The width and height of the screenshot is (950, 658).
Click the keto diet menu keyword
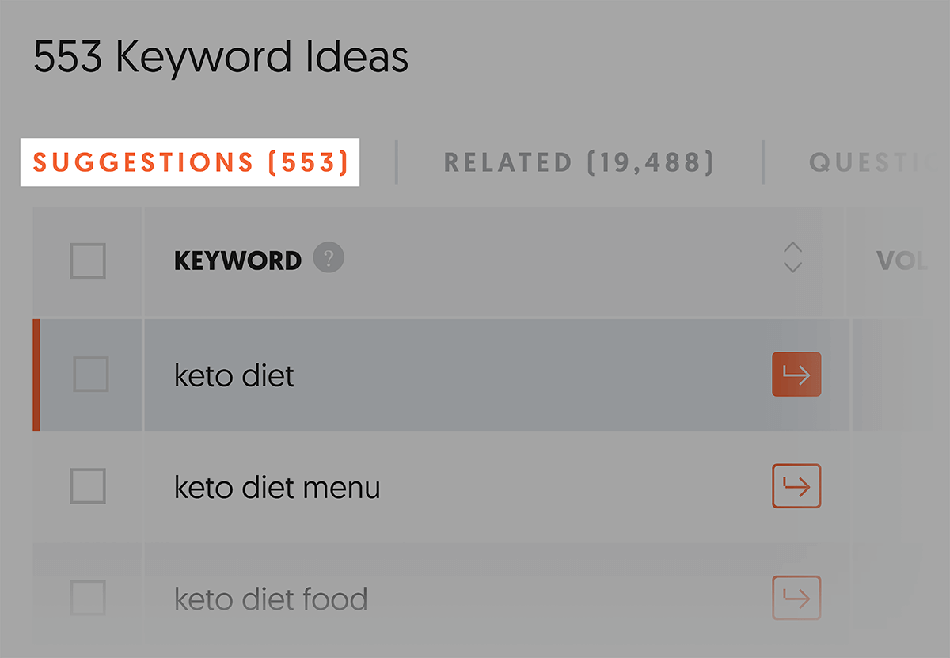[277, 488]
